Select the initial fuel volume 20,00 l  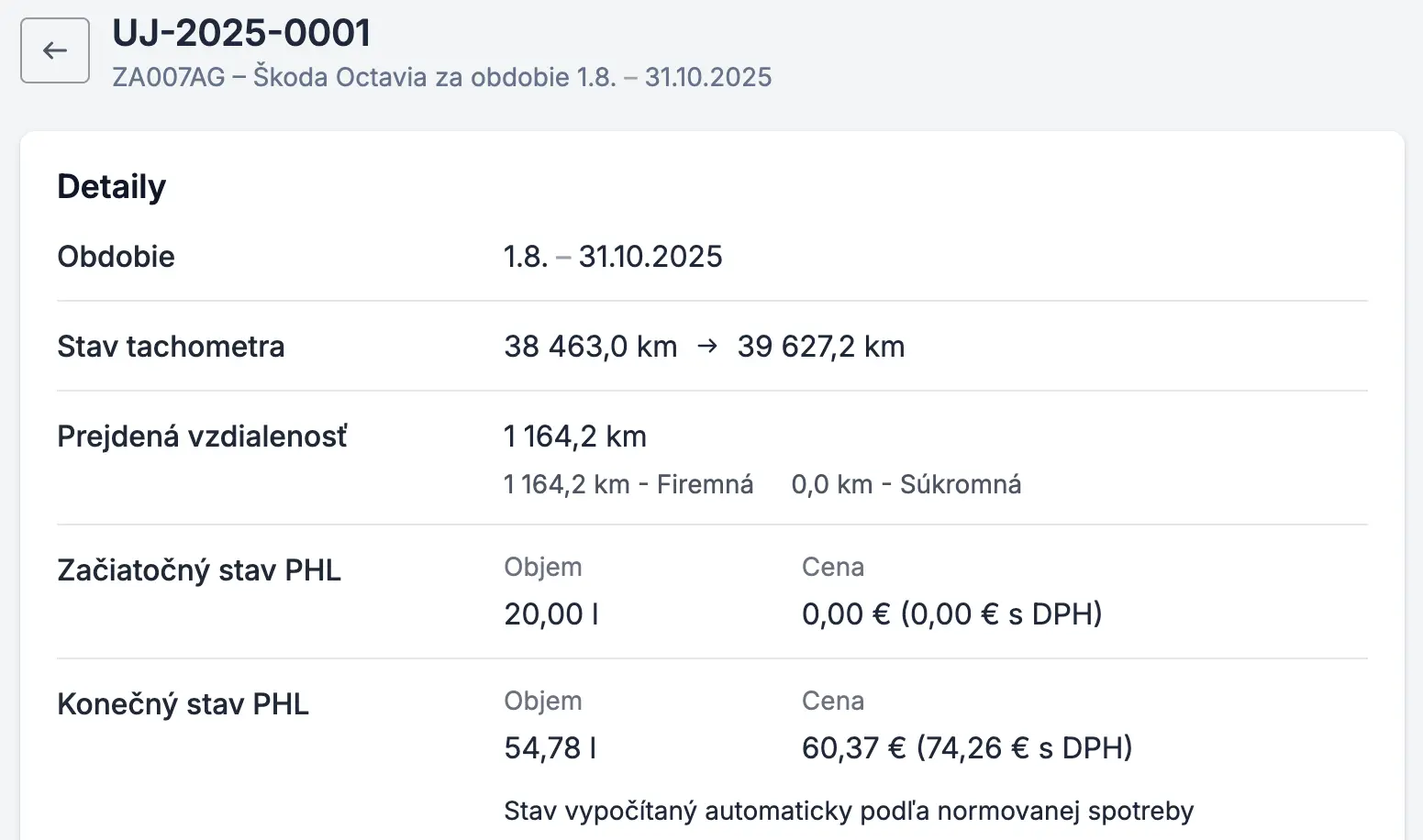(x=551, y=614)
